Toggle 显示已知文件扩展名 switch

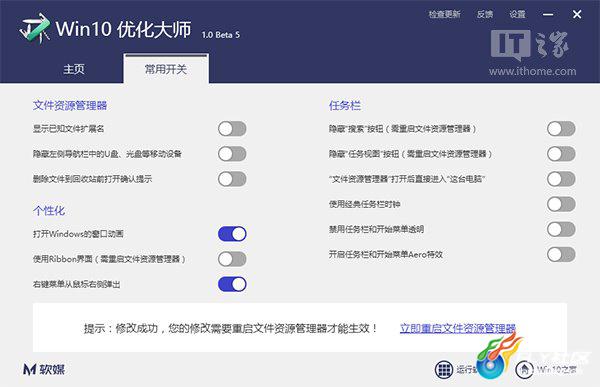pyautogui.click(x=232, y=129)
